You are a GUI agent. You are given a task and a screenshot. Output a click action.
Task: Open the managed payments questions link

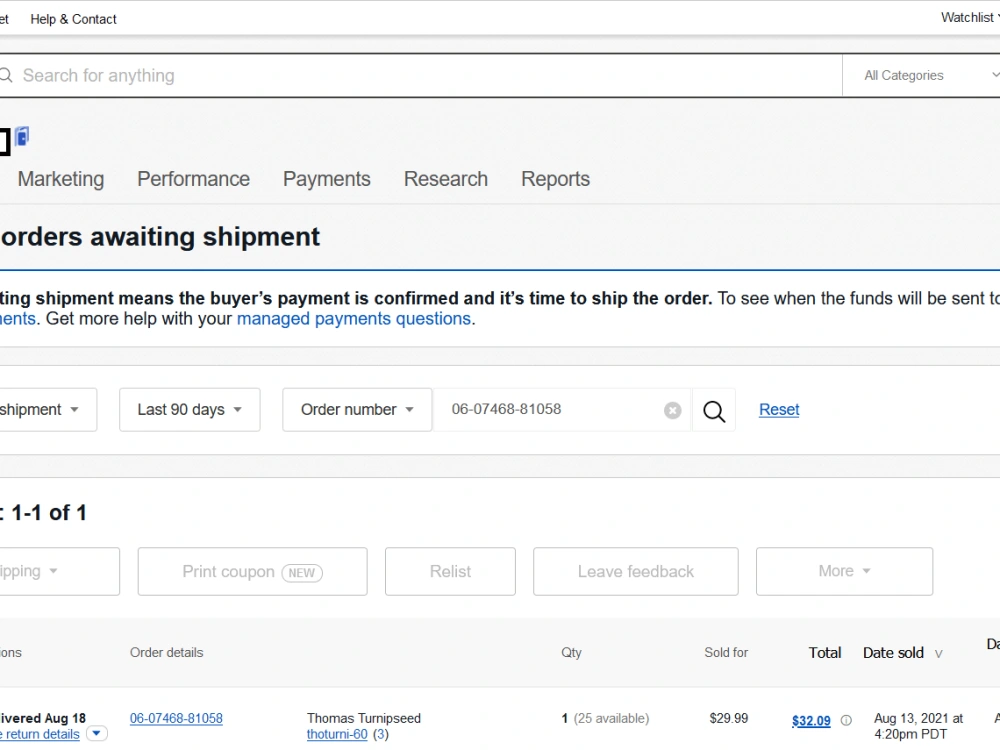click(x=354, y=319)
